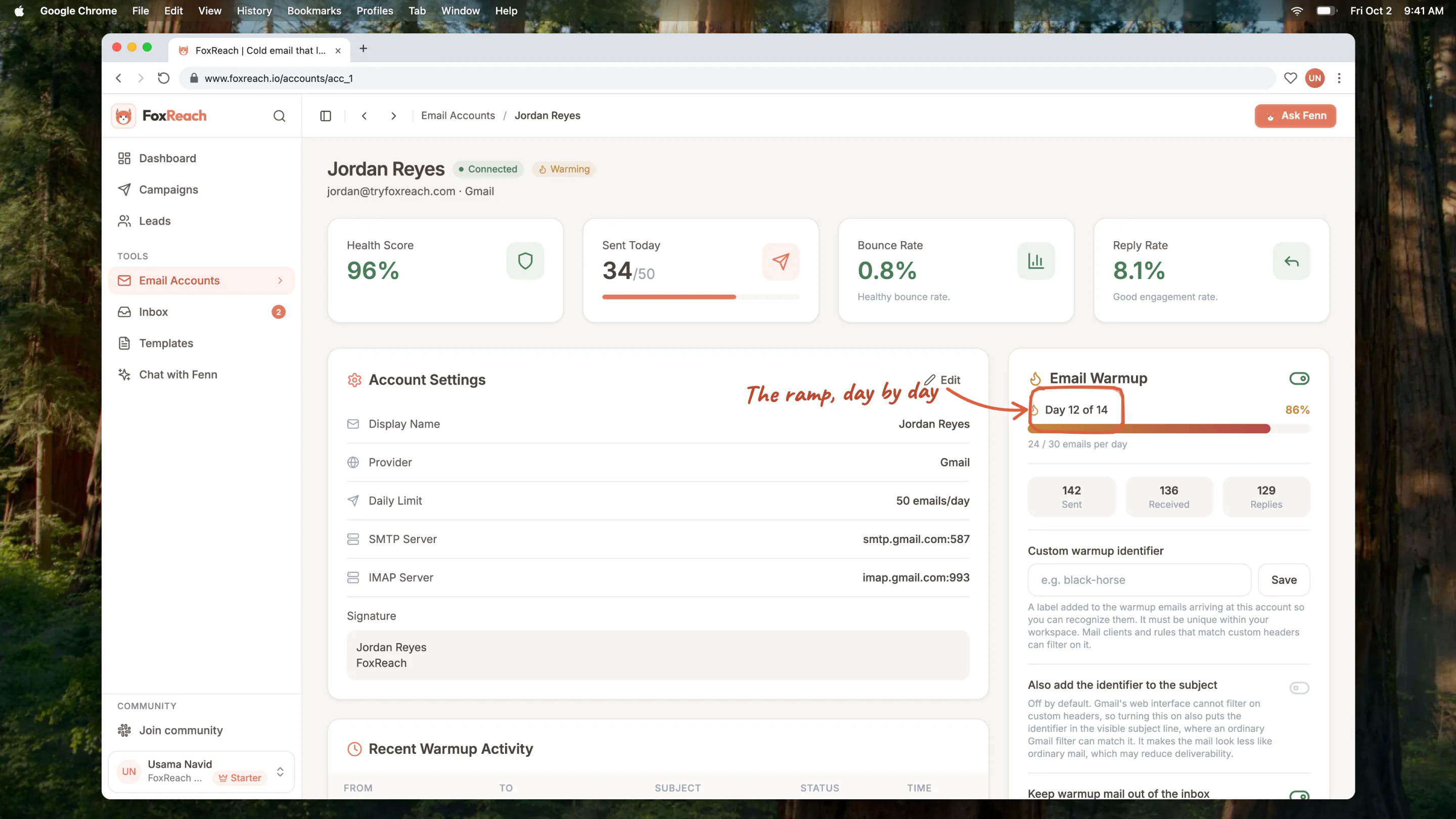The width and height of the screenshot is (1456, 819).
Task: Enable 'Also add the identifier to the subject' toggle
Action: point(1299,688)
